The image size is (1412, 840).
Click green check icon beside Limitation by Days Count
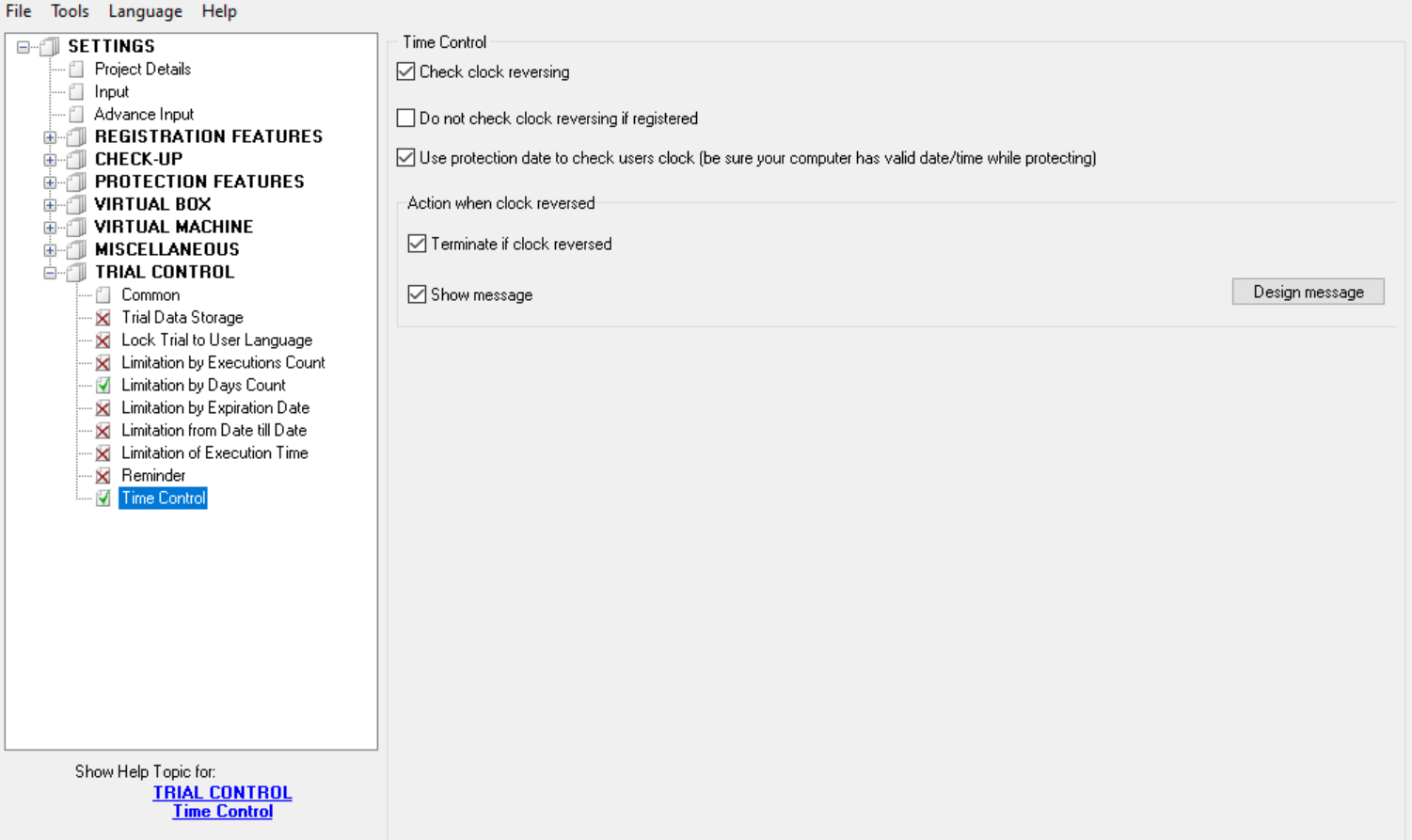click(x=103, y=386)
